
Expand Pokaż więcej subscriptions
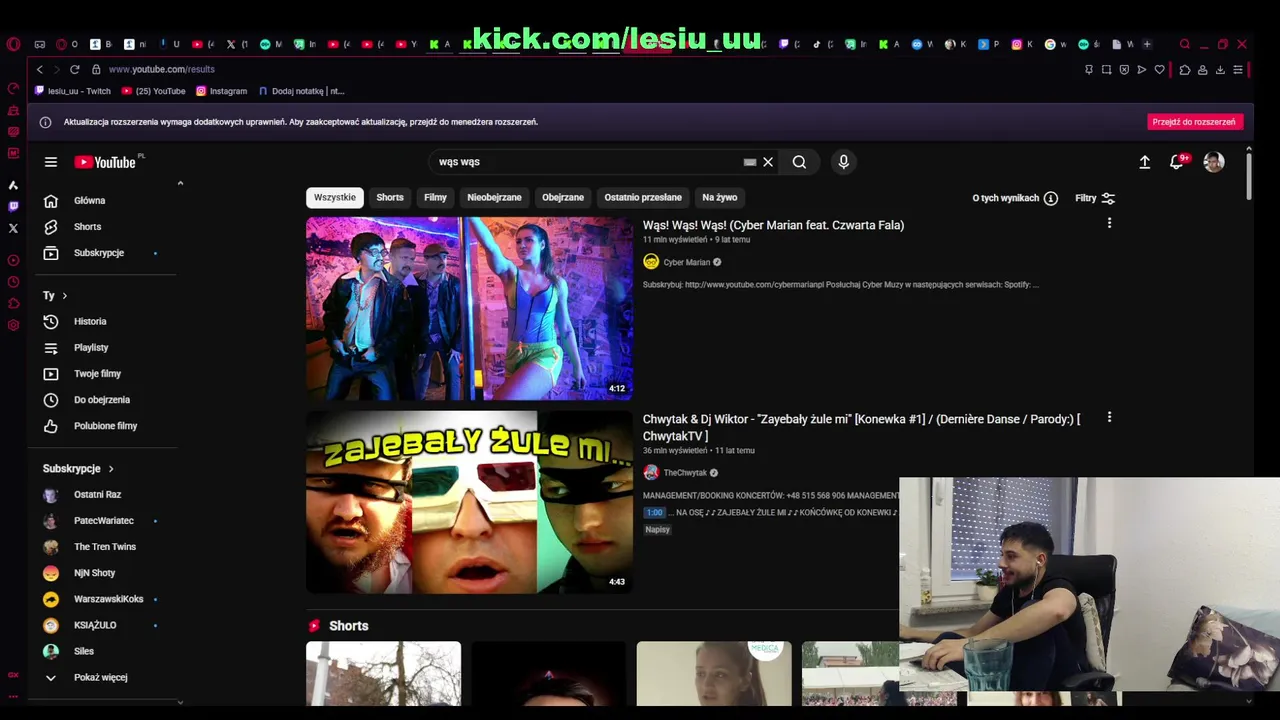[x=105, y=678]
